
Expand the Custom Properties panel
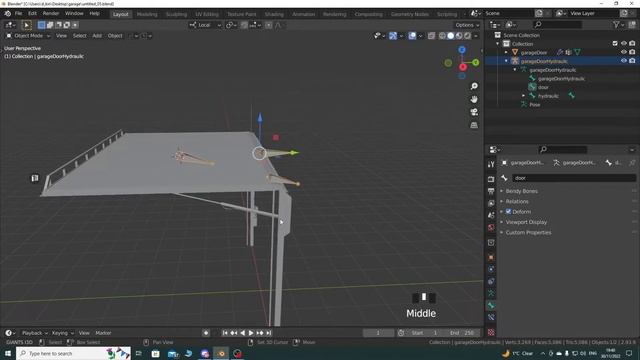coord(528,232)
